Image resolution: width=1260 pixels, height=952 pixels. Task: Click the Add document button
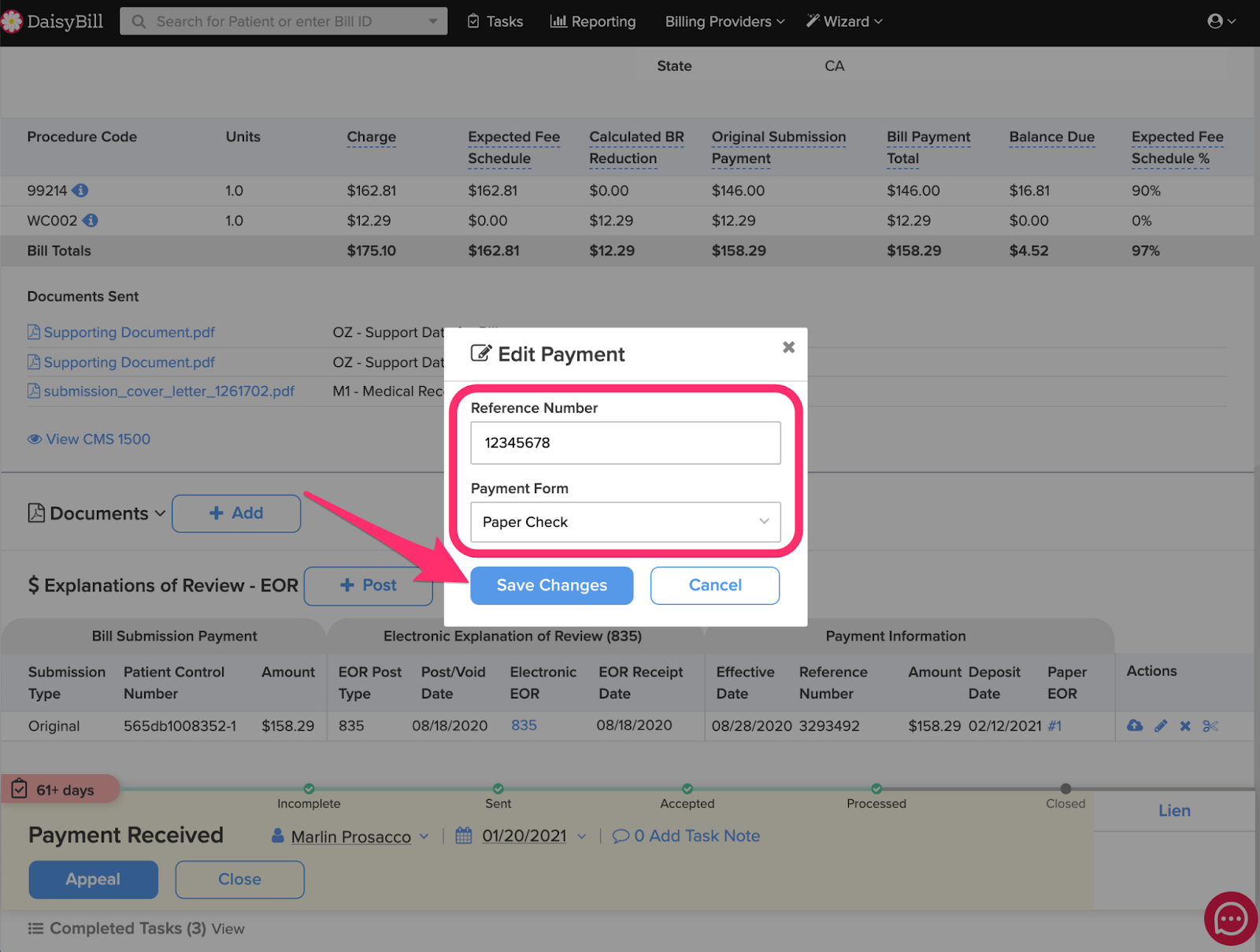(236, 513)
